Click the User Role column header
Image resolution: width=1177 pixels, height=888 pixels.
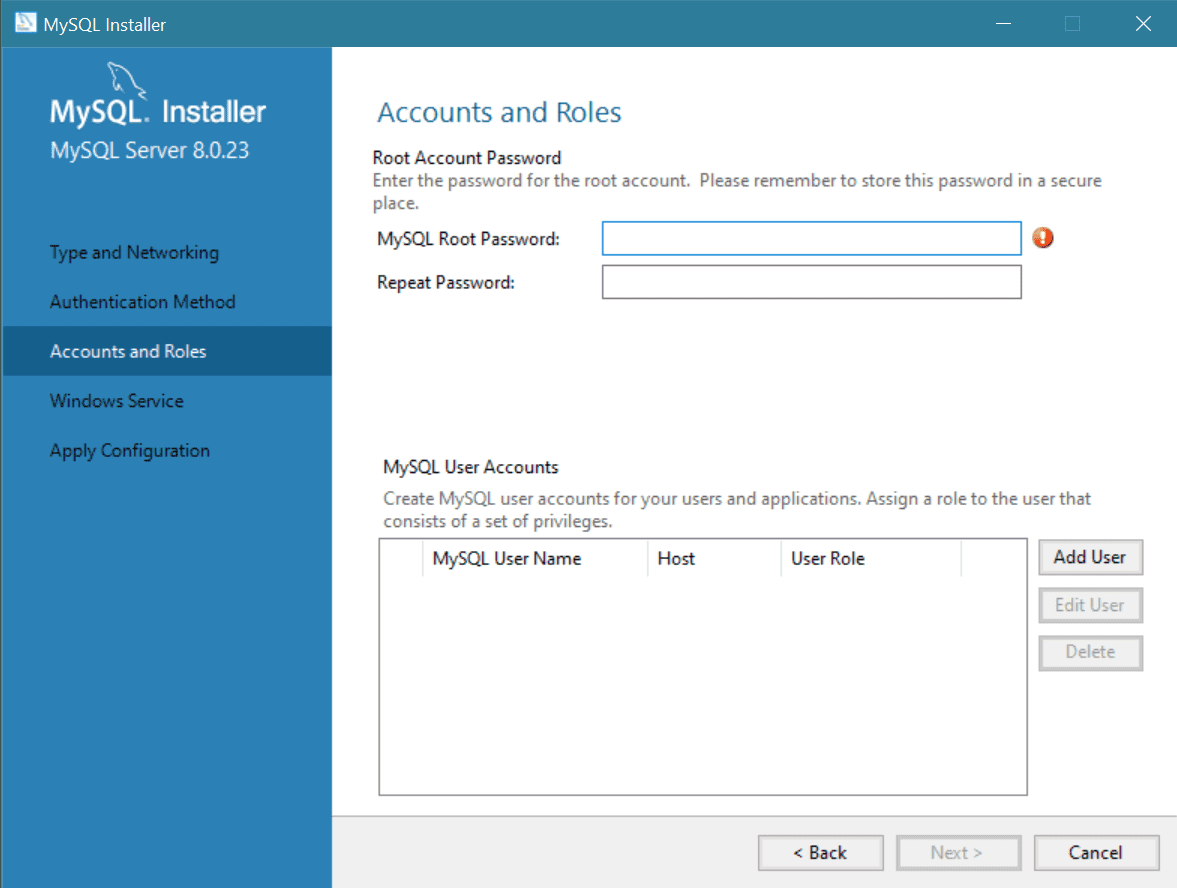pos(827,559)
